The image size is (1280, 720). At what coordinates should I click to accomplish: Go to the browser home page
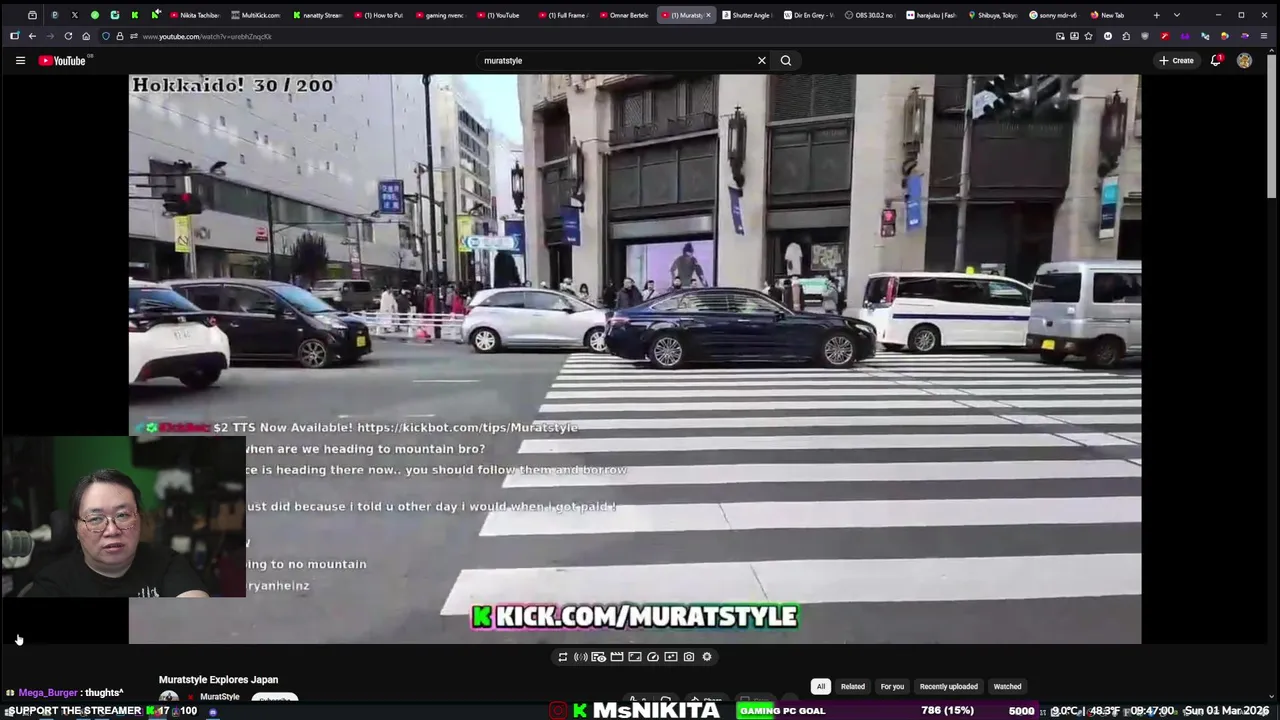coord(86,36)
